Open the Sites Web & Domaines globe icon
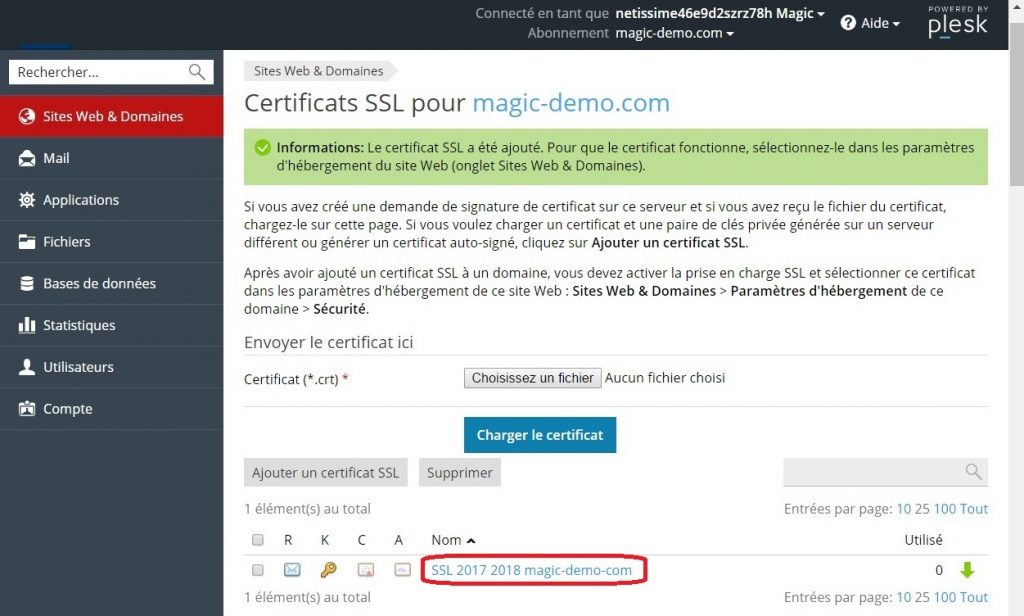The height and width of the screenshot is (616, 1024). click(27, 116)
